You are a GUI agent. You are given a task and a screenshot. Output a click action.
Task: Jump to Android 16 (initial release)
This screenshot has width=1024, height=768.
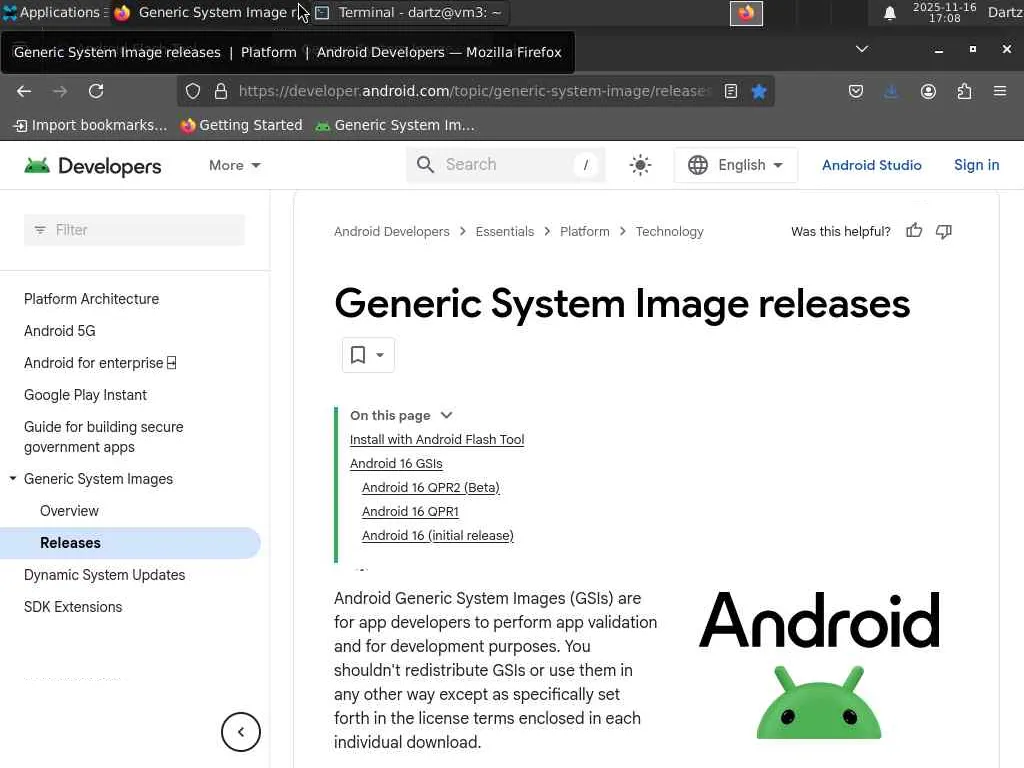pyautogui.click(x=438, y=536)
